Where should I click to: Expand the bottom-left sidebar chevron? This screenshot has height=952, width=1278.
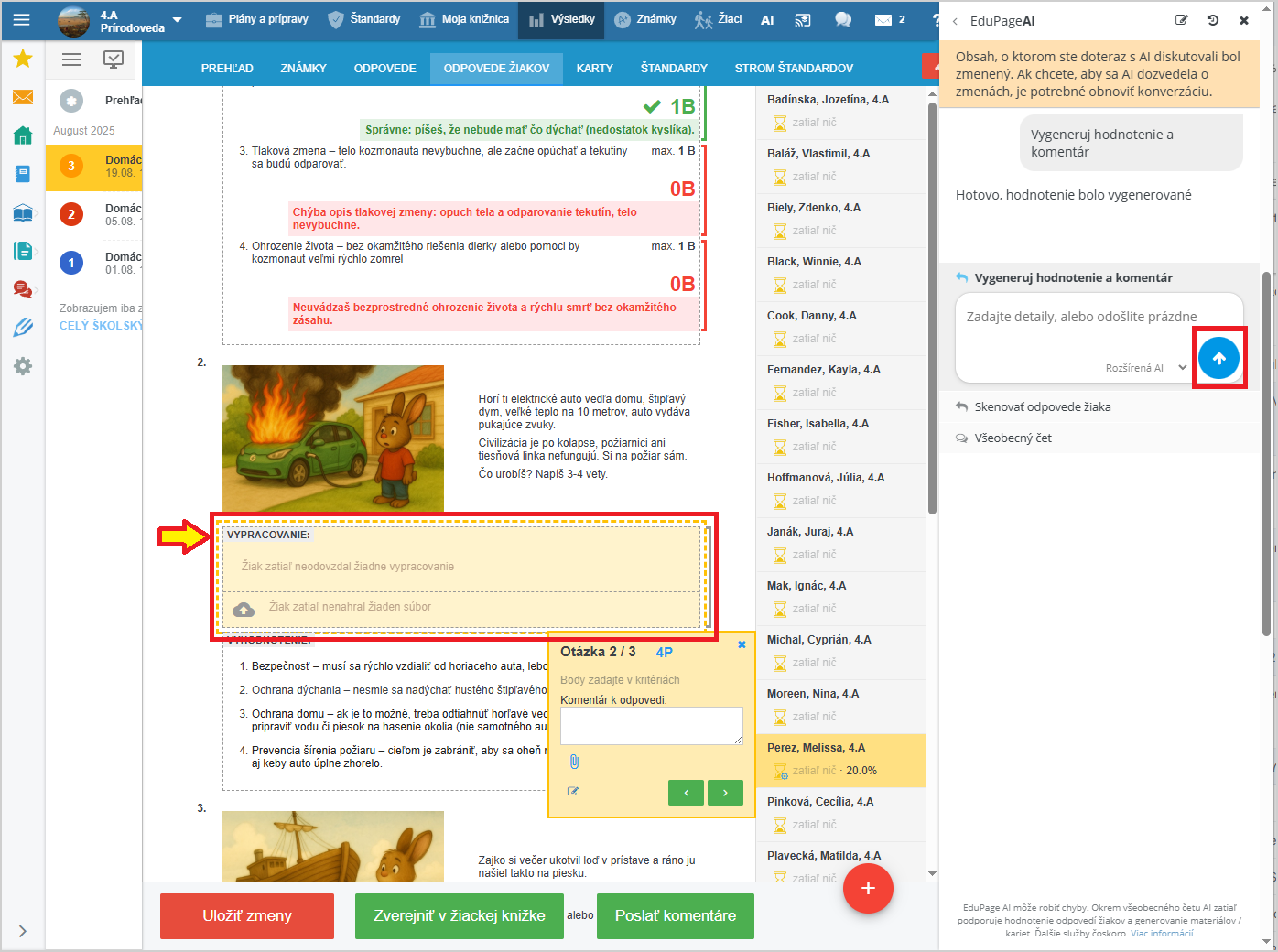pos(23,931)
